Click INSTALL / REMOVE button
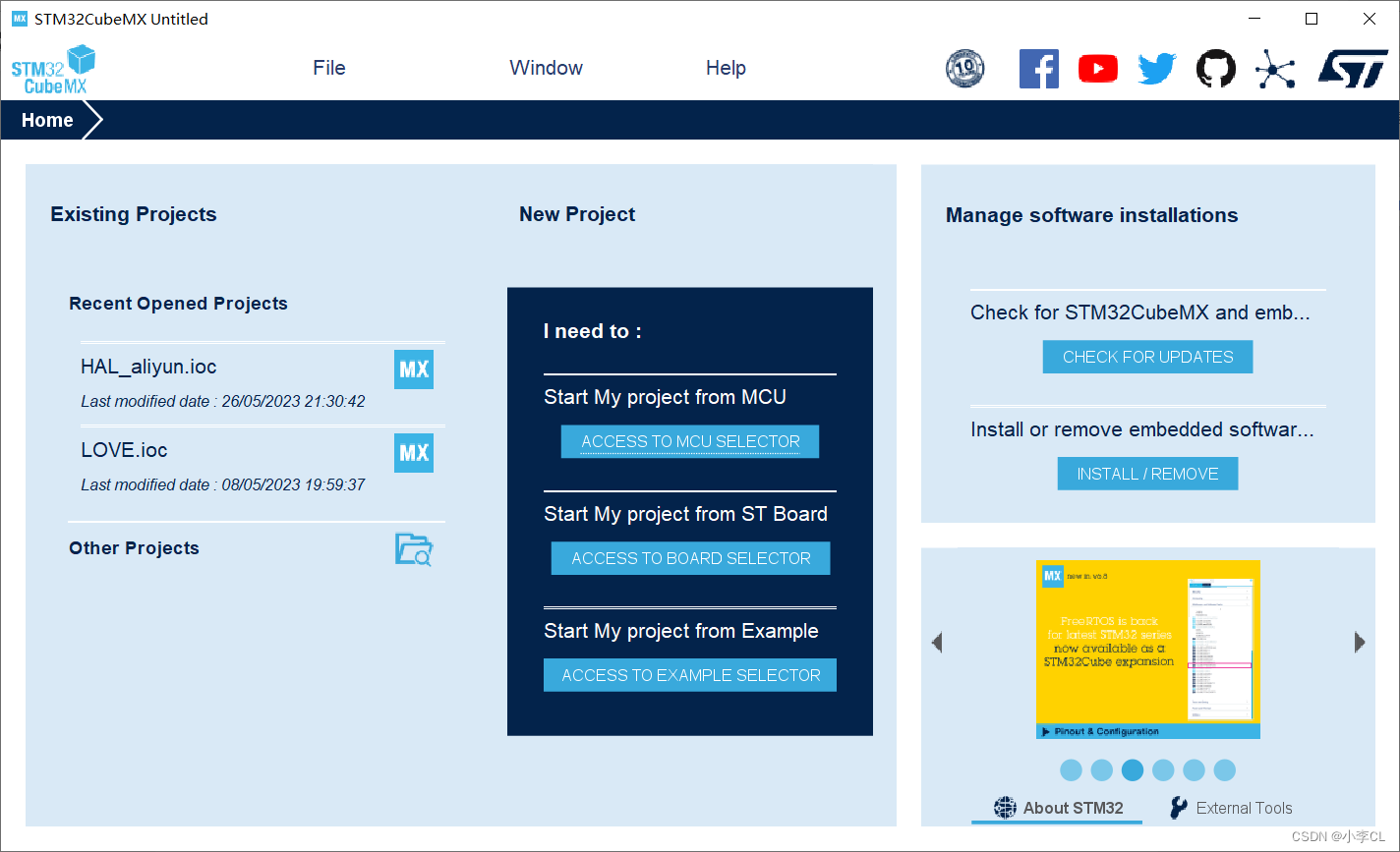The height and width of the screenshot is (852, 1400). click(x=1147, y=474)
